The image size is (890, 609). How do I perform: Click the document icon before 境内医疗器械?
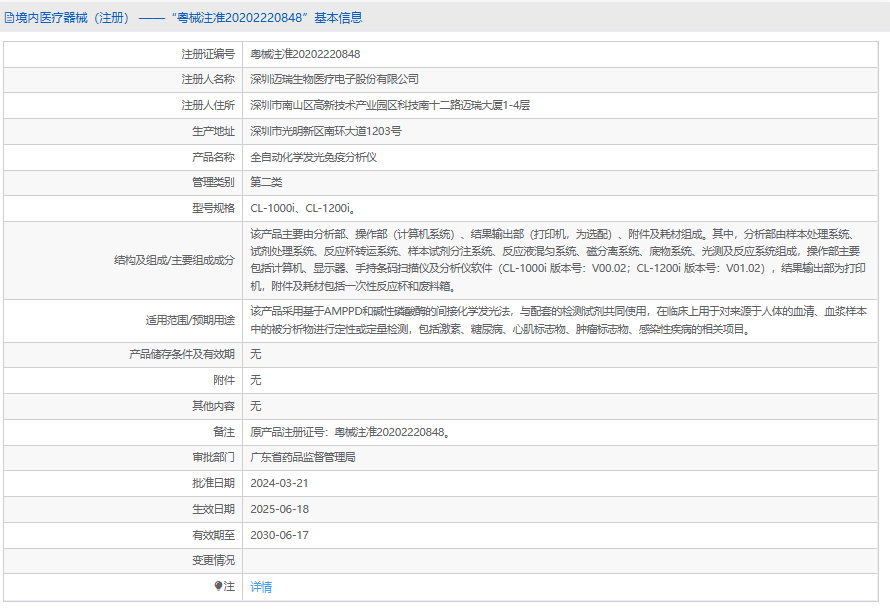pyautogui.click(x=9, y=18)
